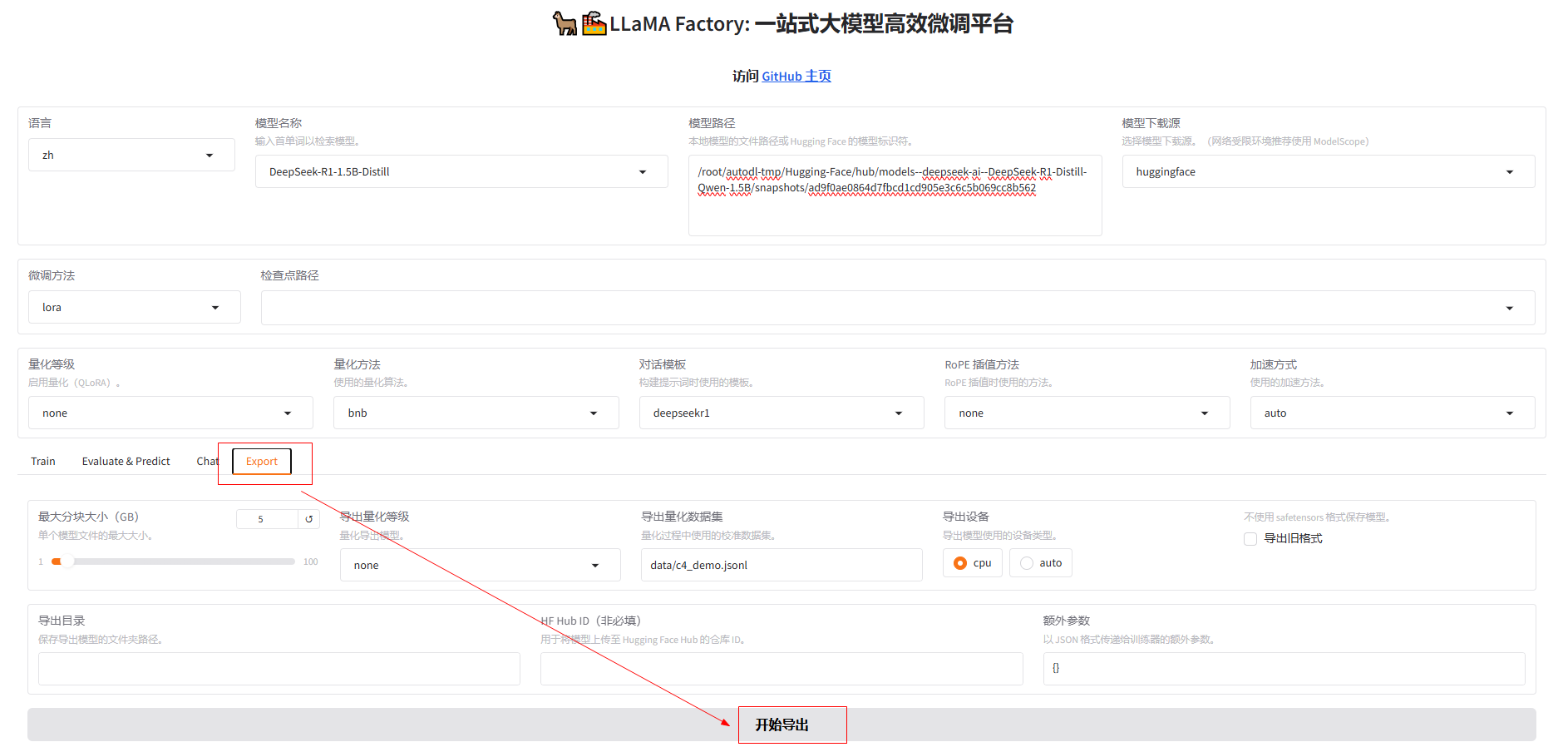Open the 量化方法 bnb dropdown
Image resolution: width=1568 pixels, height=747 pixels.
pos(476,413)
